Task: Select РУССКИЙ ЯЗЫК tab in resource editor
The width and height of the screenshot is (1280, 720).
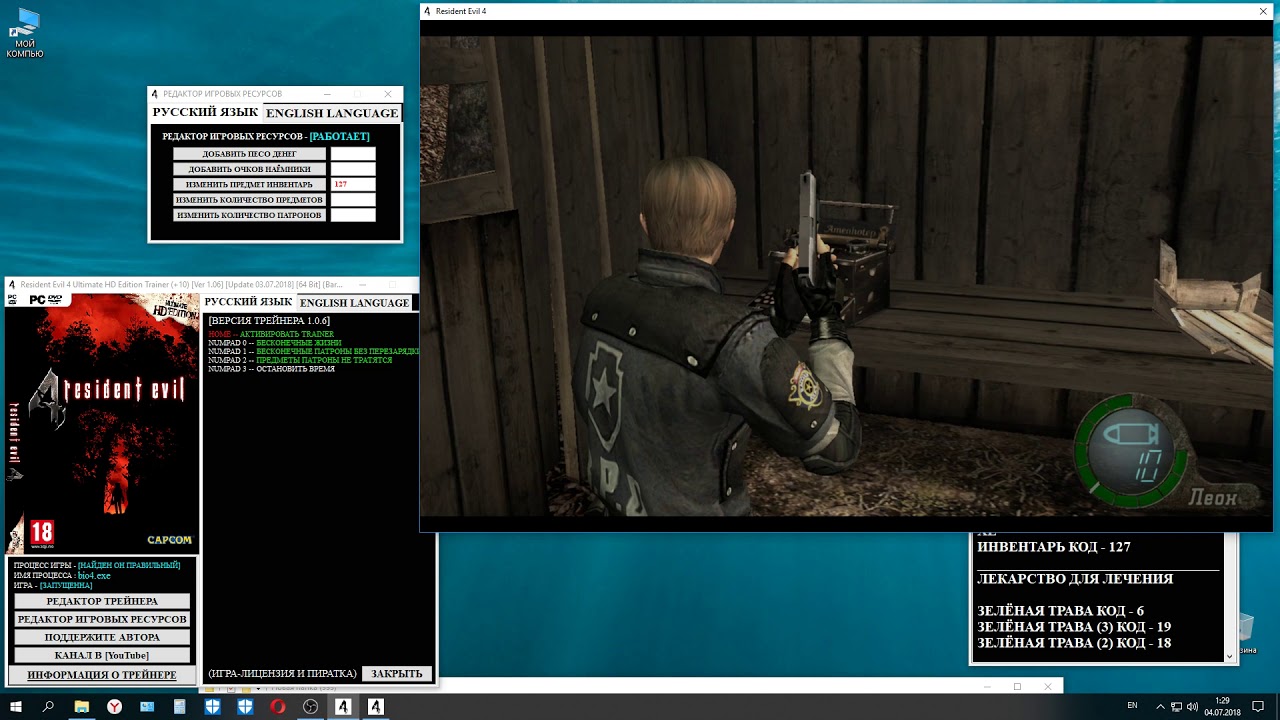Action: click(205, 113)
